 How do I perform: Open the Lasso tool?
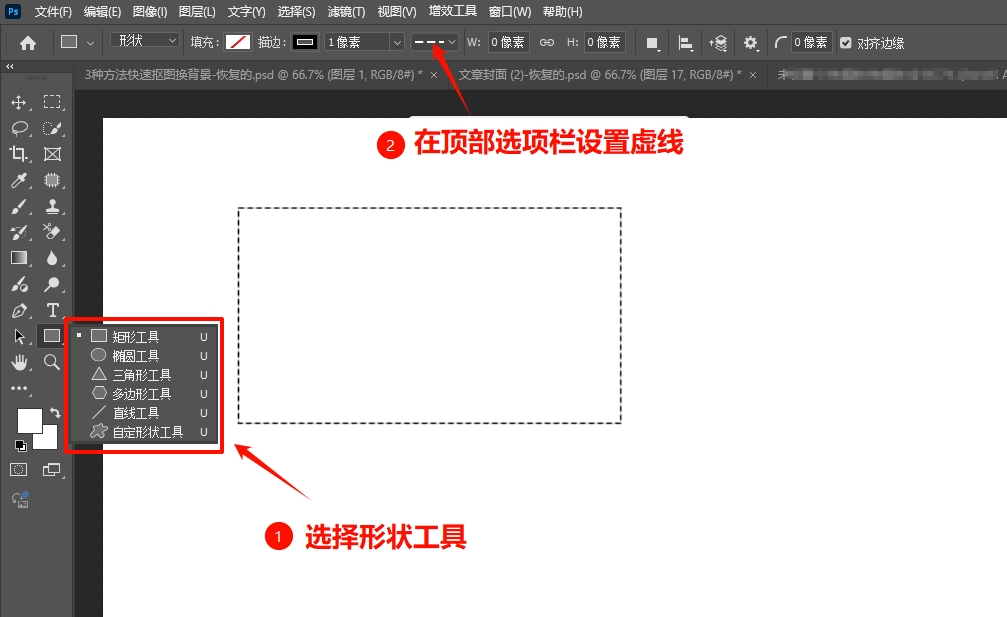[x=18, y=128]
